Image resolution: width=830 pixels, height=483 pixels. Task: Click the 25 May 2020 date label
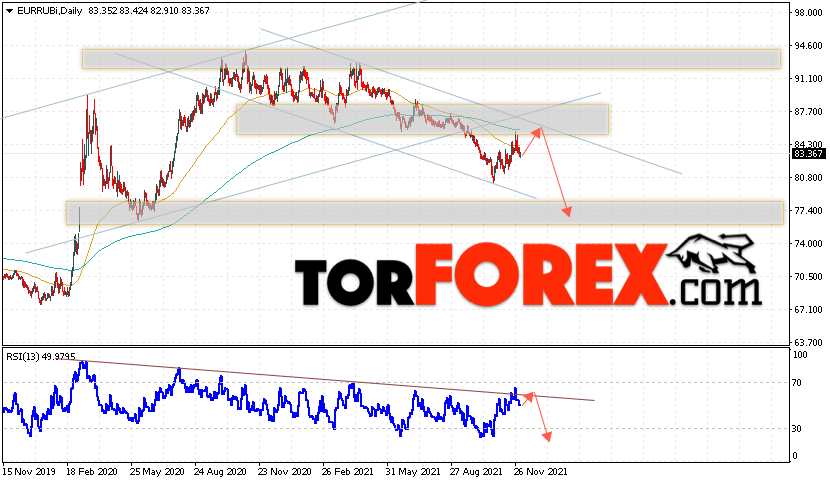pos(157,471)
